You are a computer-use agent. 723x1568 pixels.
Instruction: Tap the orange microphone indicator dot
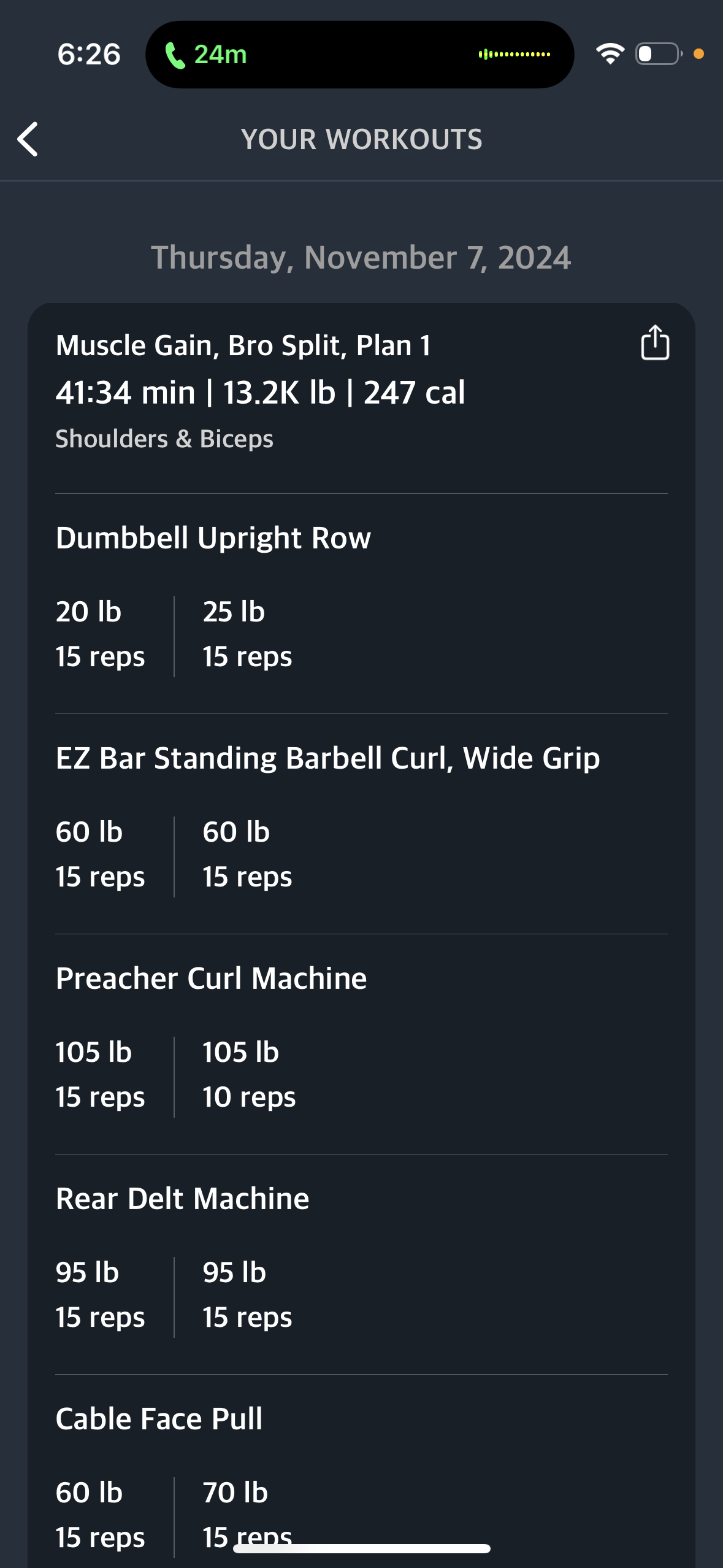[698, 54]
